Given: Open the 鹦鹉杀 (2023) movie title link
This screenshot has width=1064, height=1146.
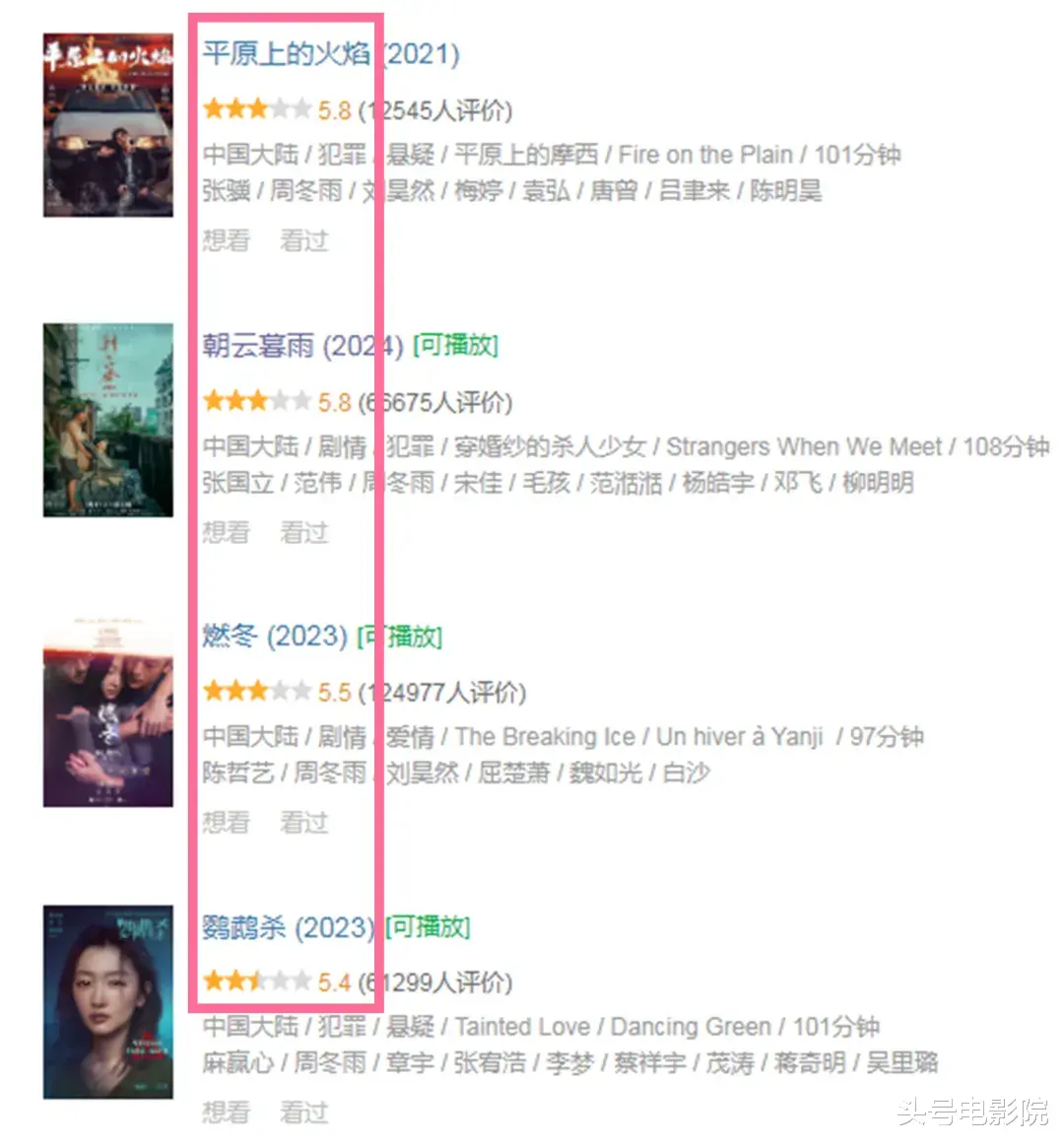Looking at the screenshot, I should pos(289,927).
